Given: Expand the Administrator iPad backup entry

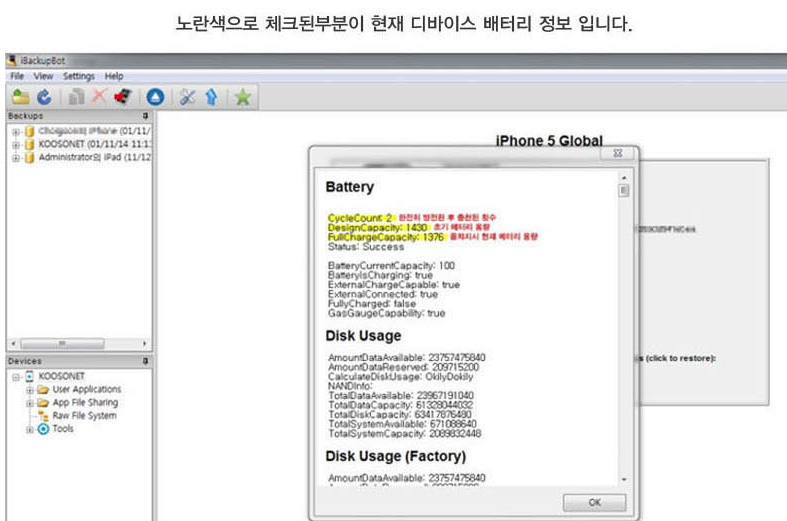Looking at the screenshot, I should click(x=16, y=158).
